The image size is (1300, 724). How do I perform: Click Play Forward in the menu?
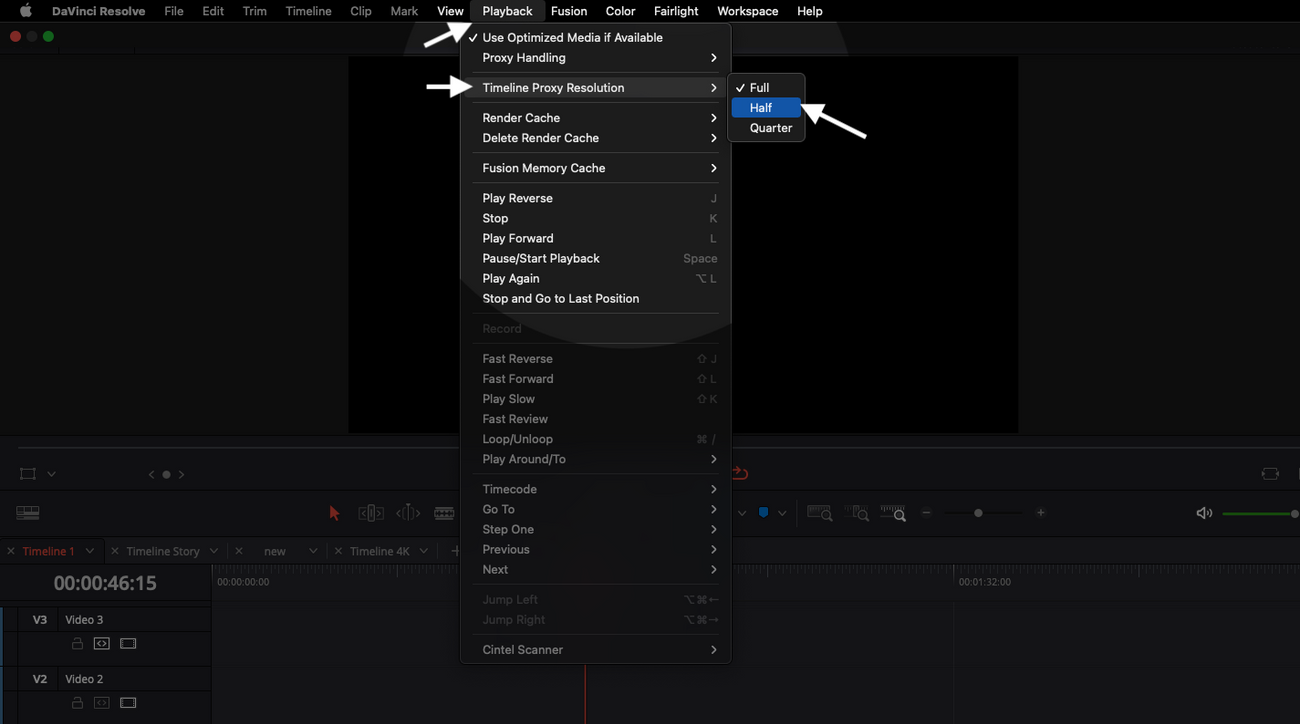tap(518, 238)
